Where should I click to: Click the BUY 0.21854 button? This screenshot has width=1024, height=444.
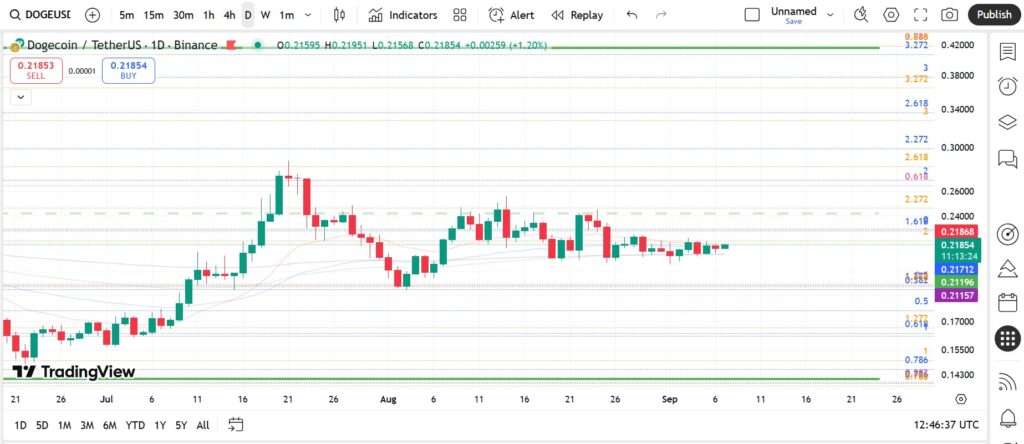[x=128, y=71]
